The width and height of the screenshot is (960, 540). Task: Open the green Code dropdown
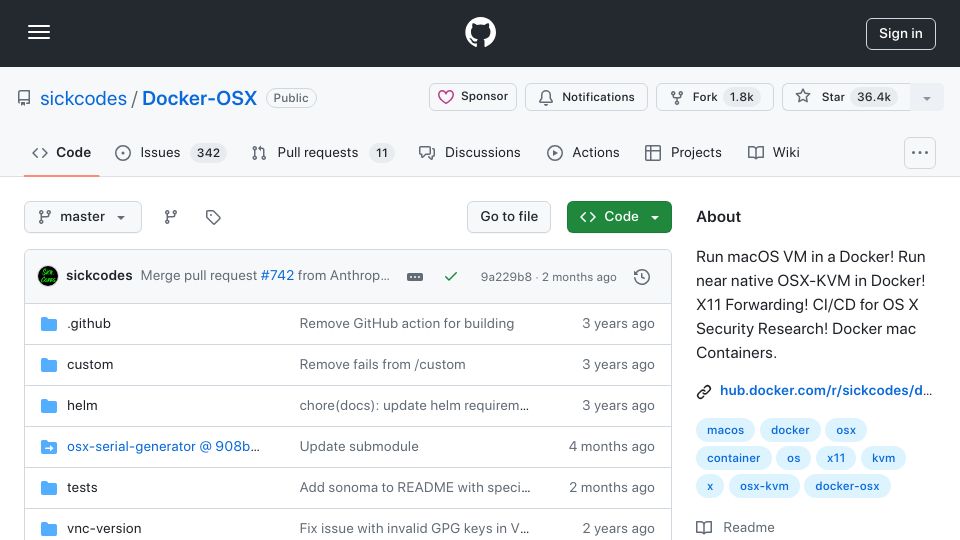(619, 217)
